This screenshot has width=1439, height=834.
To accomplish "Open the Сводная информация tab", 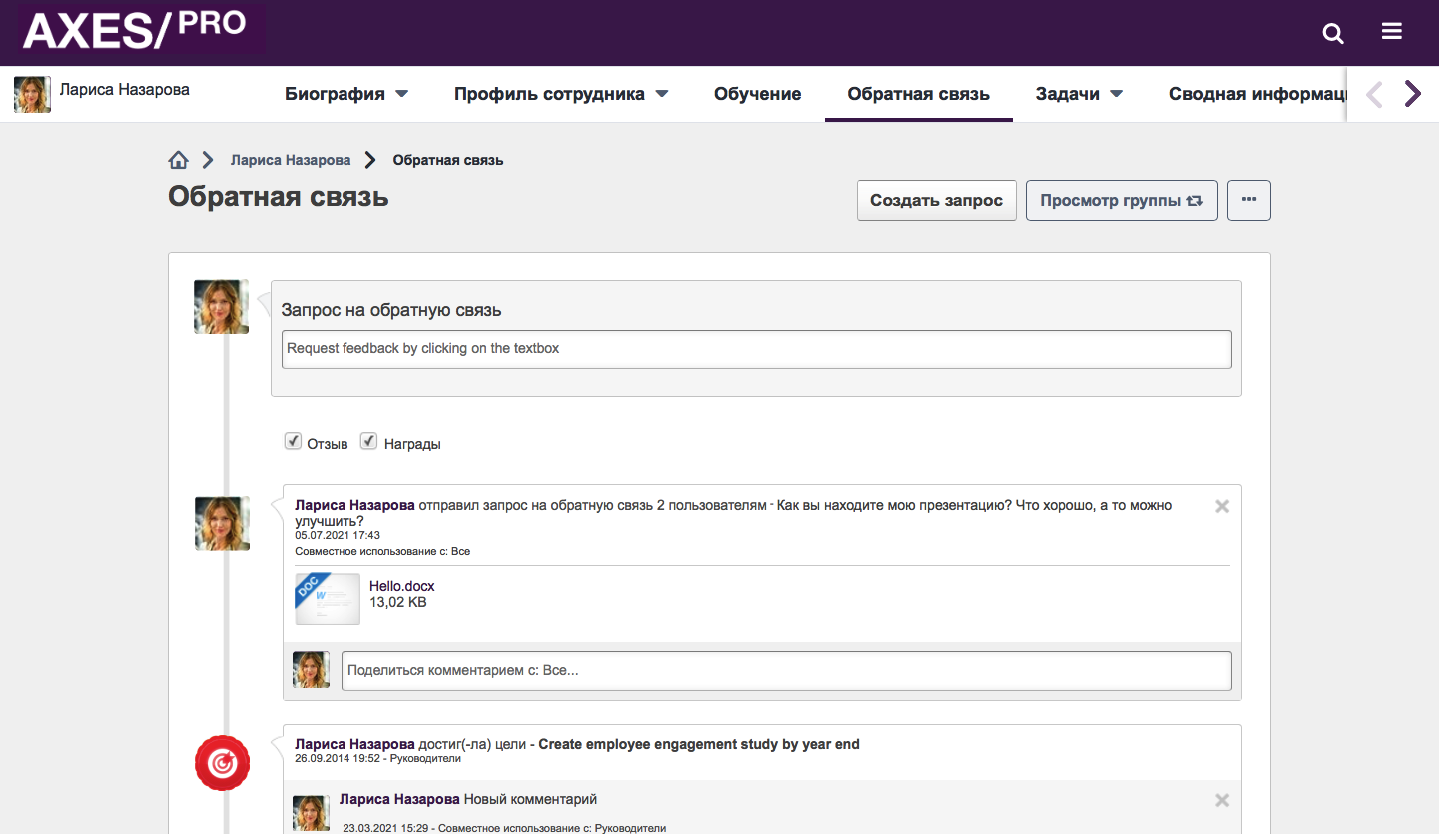I will pos(1257,94).
